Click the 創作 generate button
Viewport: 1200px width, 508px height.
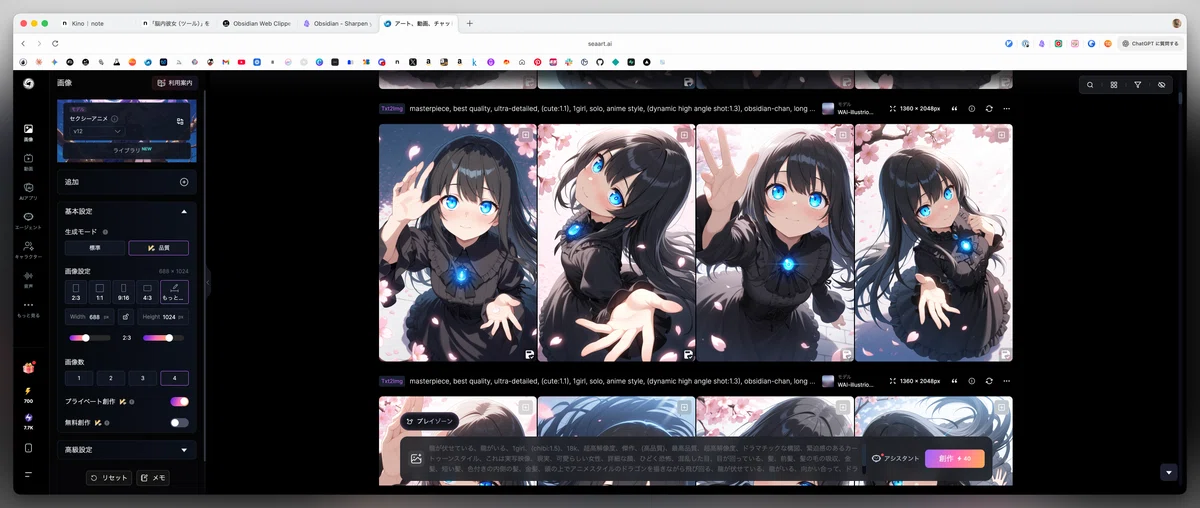point(955,458)
